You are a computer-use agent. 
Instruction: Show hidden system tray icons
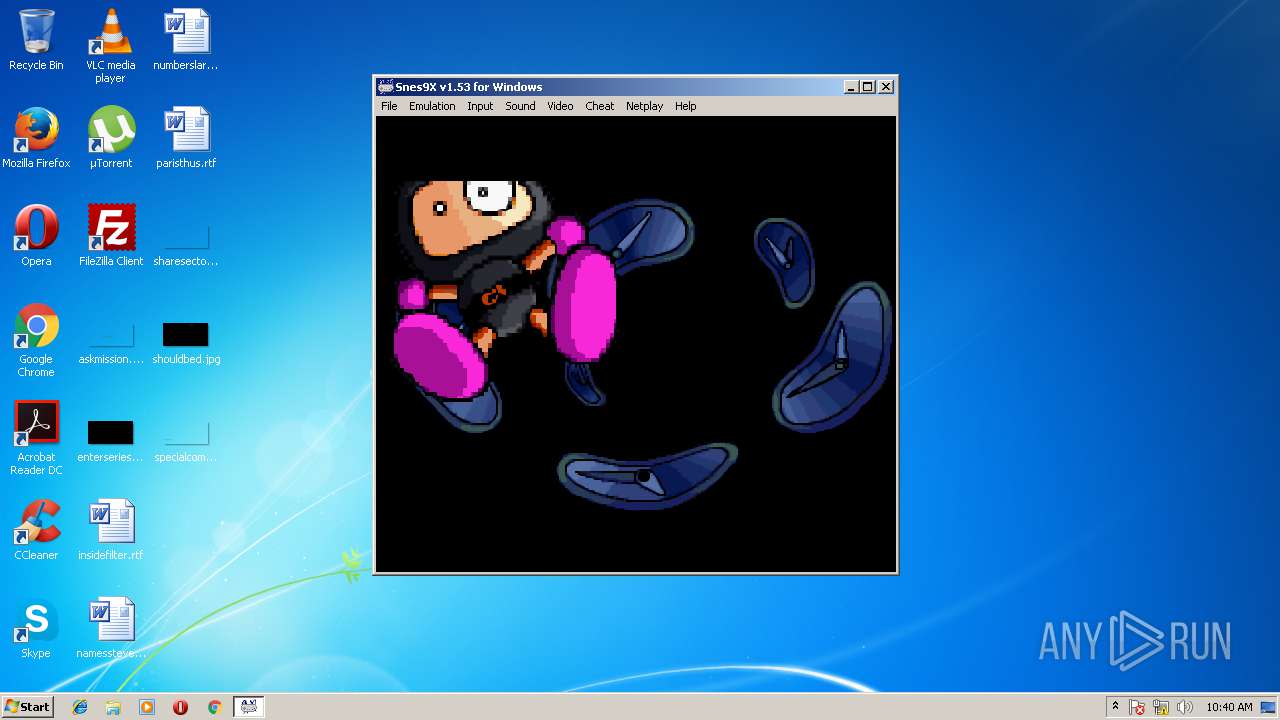coord(1115,707)
